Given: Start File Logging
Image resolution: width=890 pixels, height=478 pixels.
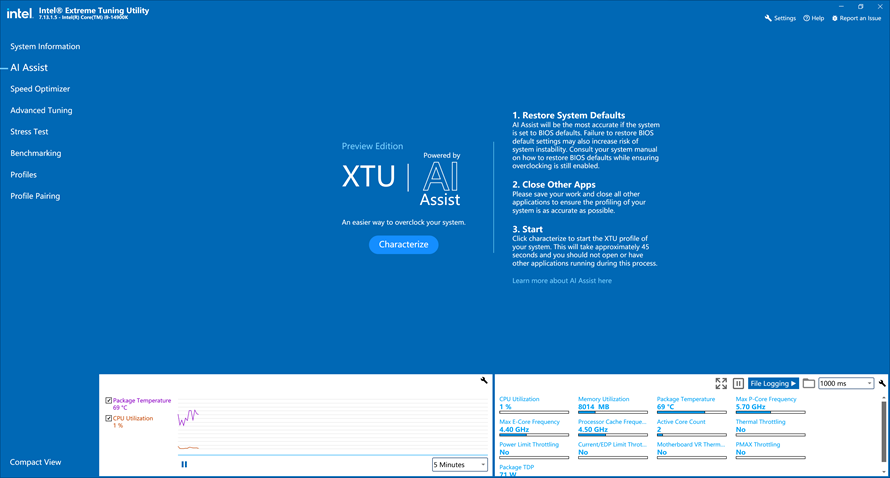Looking at the screenshot, I should [773, 383].
